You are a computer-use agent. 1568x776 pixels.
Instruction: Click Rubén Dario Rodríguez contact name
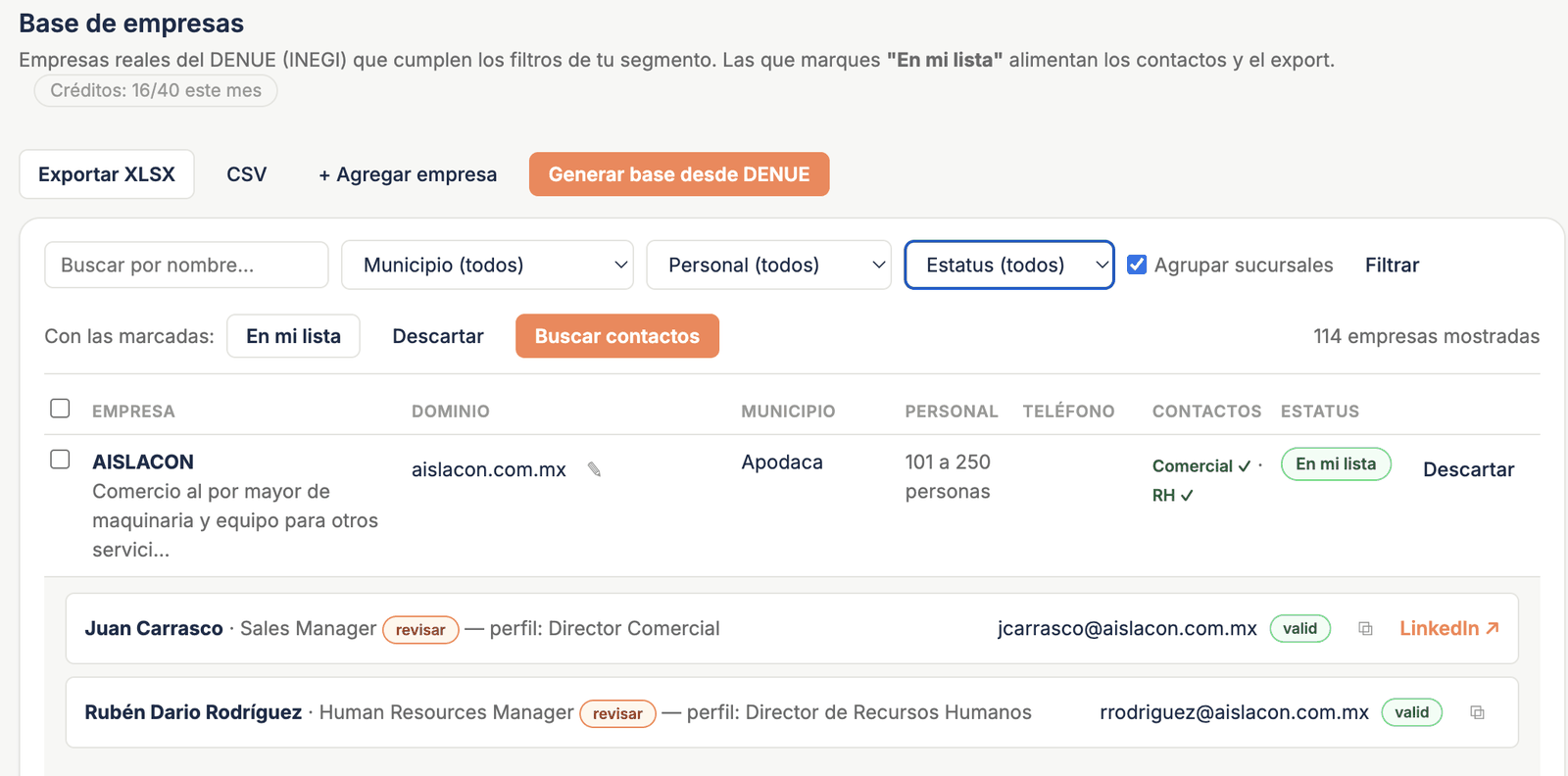193,712
